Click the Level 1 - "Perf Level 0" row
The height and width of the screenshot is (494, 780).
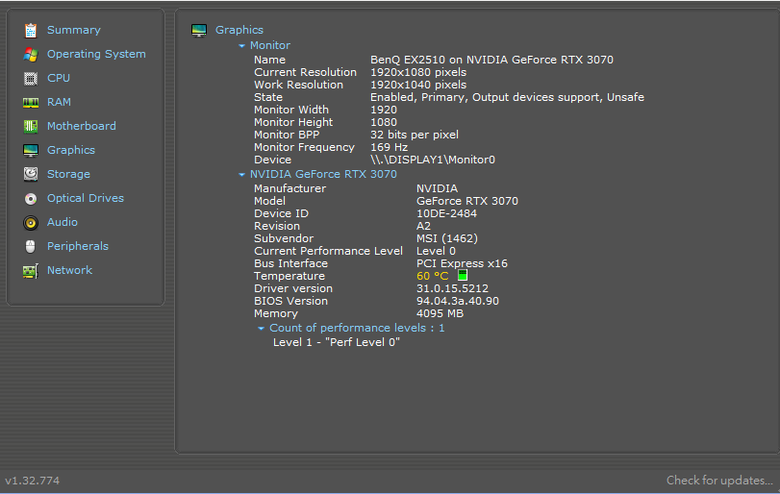(x=336, y=342)
